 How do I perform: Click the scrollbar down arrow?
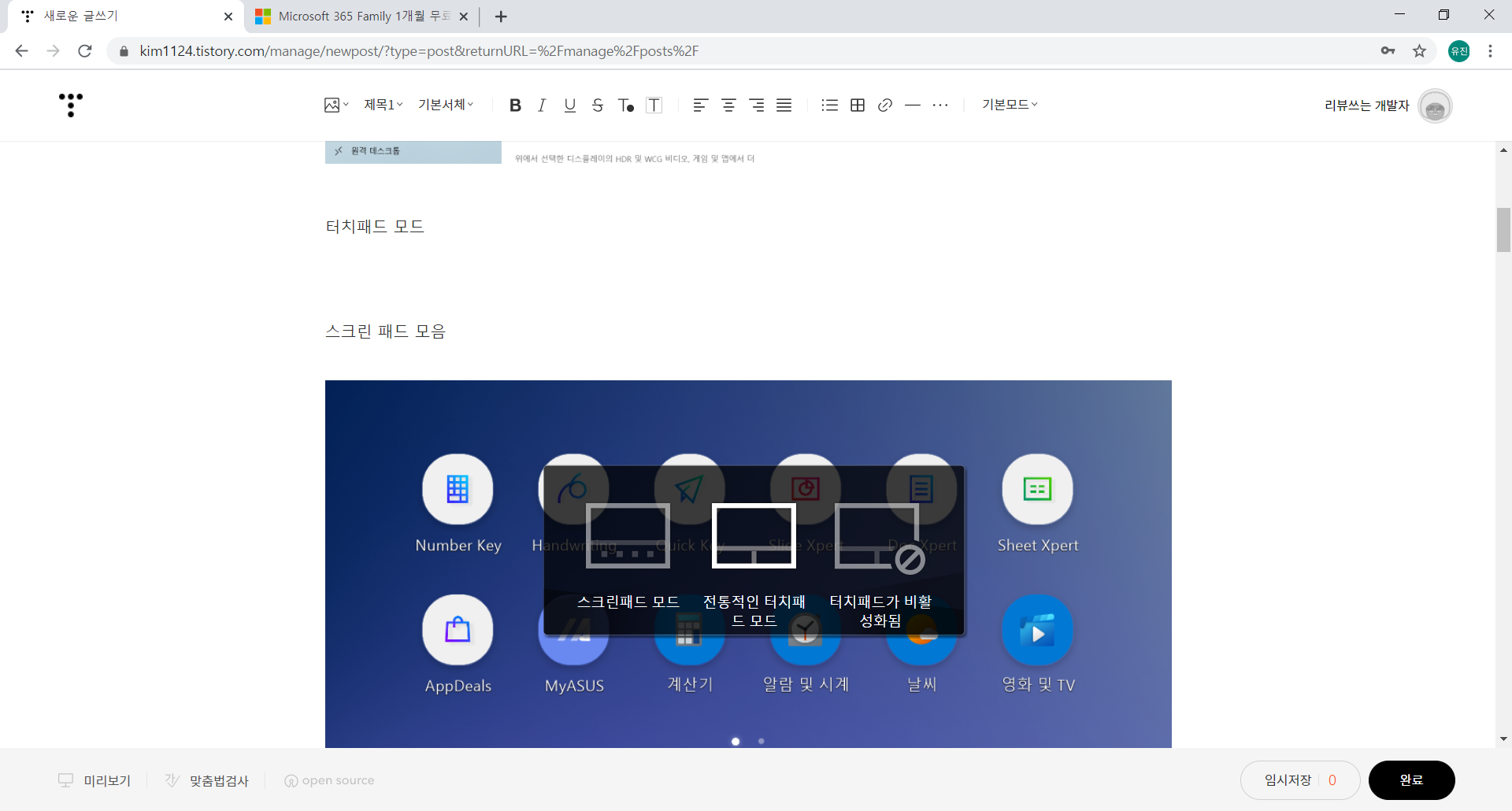pos(1504,739)
